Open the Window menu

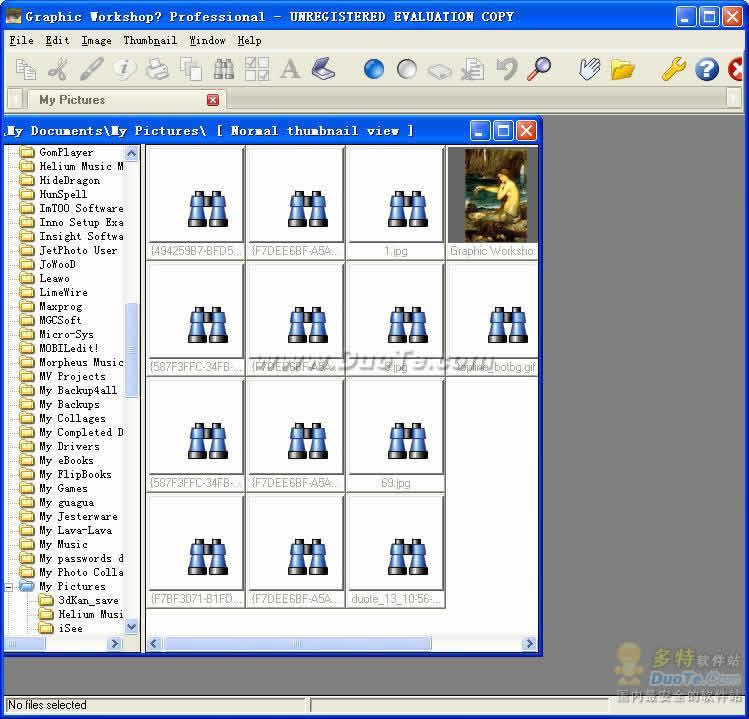tap(207, 41)
